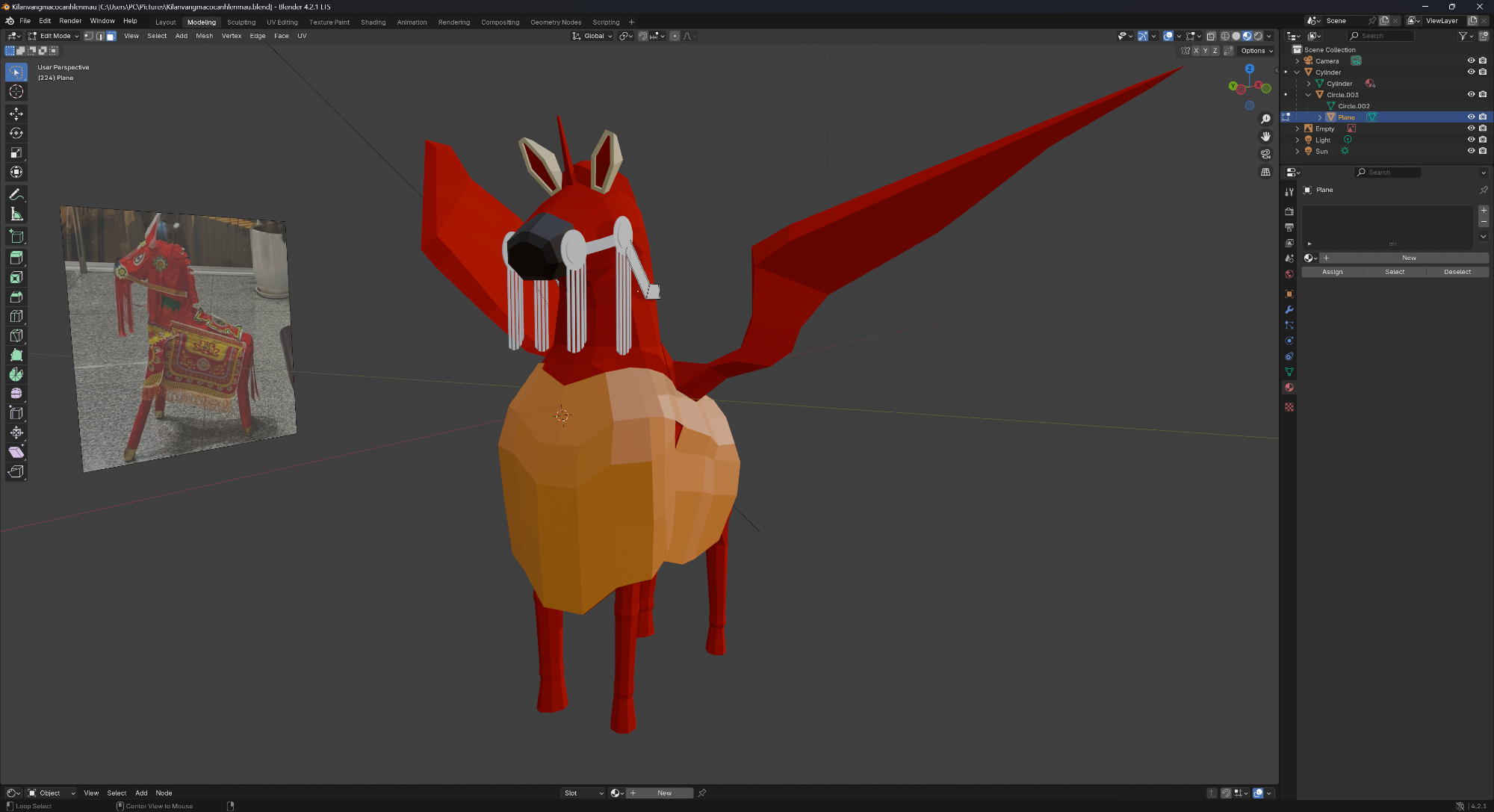1494x812 pixels.
Task: Expand the Light object in outliner
Action: pyautogui.click(x=1298, y=140)
